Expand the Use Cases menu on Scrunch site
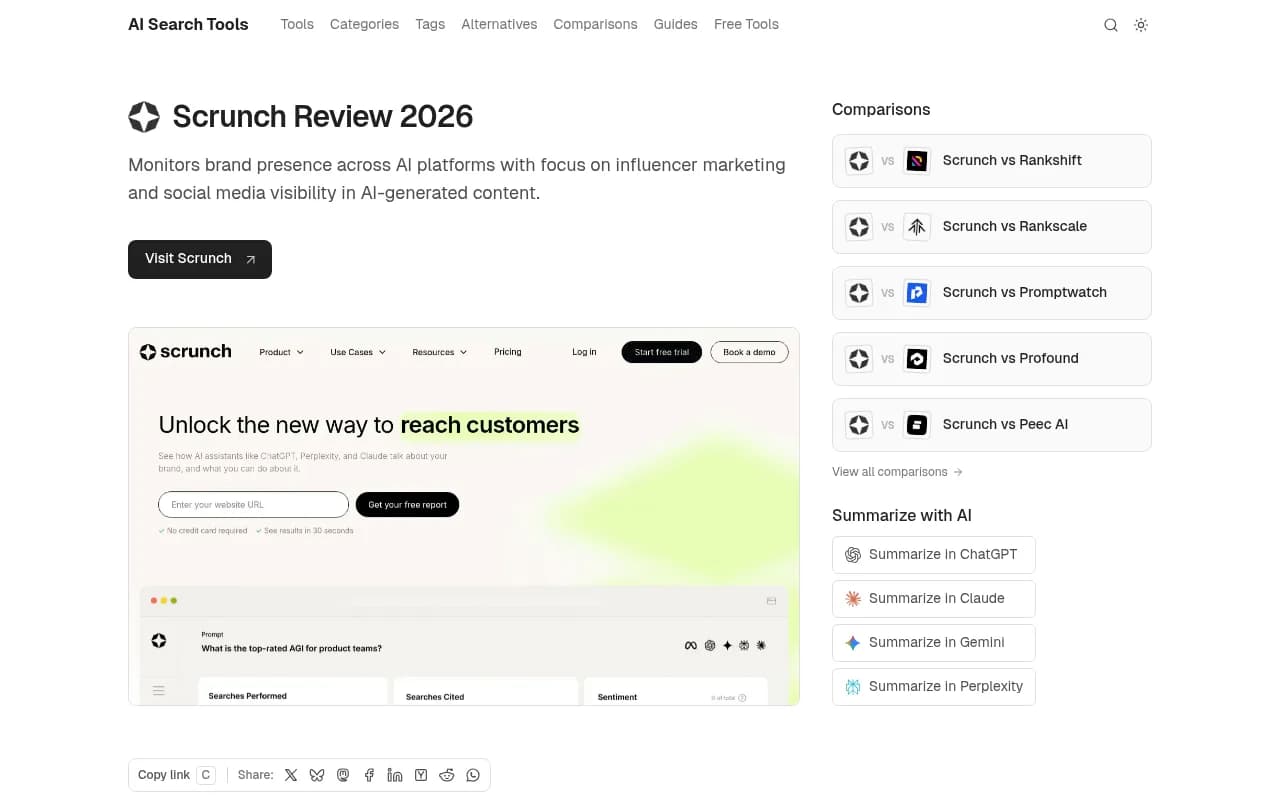The width and height of the screenshot is (1280, 800). [357, 352]
